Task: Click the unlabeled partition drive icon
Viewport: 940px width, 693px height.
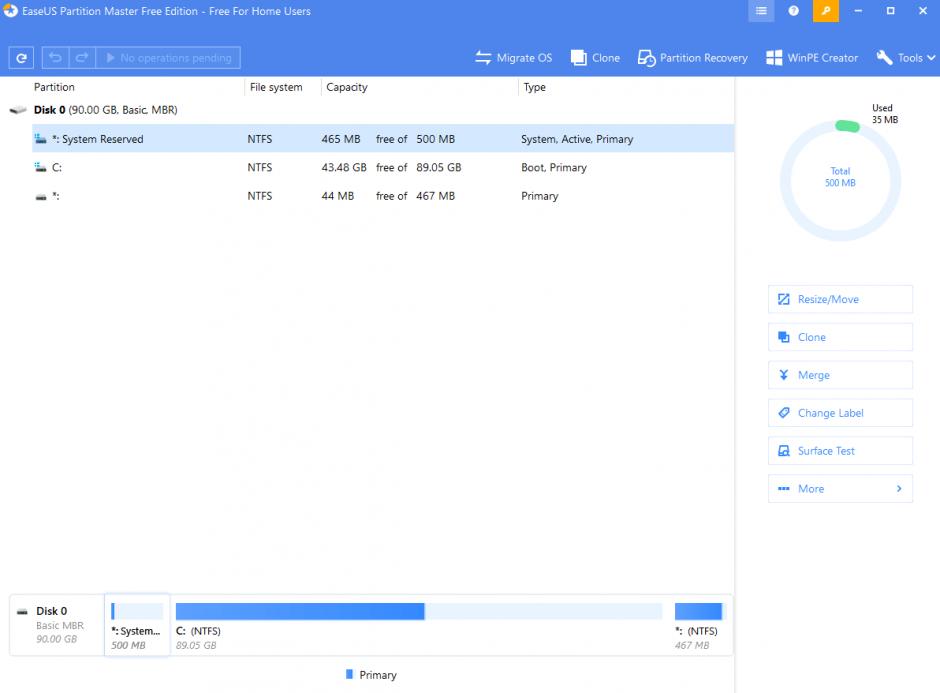Action: [x=40, y=197]
